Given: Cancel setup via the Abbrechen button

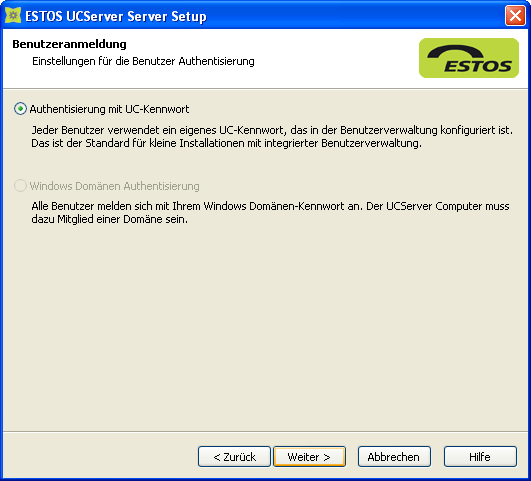Looking at the screenshot, I should pos(394,457).
